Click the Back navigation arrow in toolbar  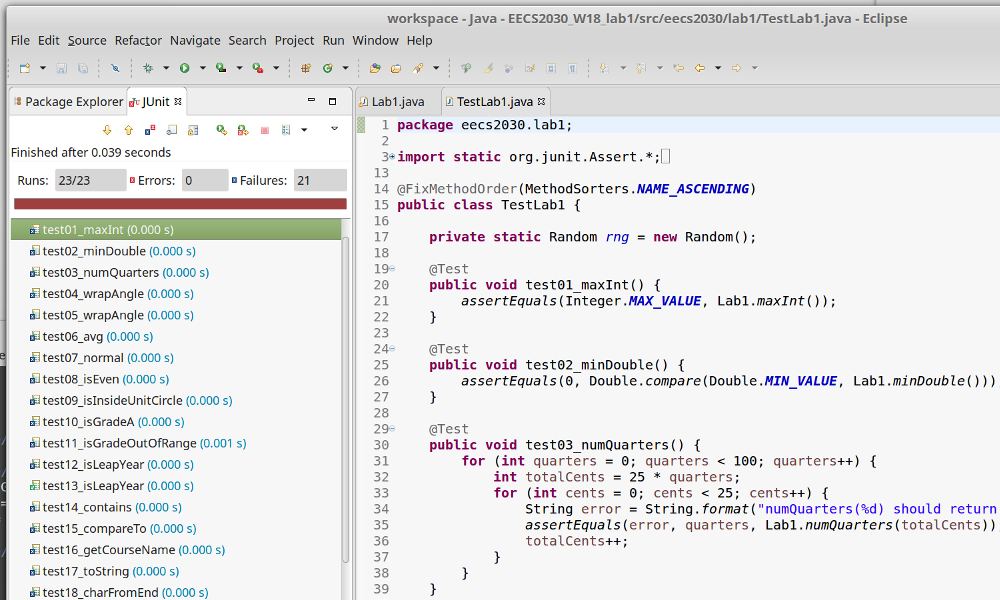700,68
